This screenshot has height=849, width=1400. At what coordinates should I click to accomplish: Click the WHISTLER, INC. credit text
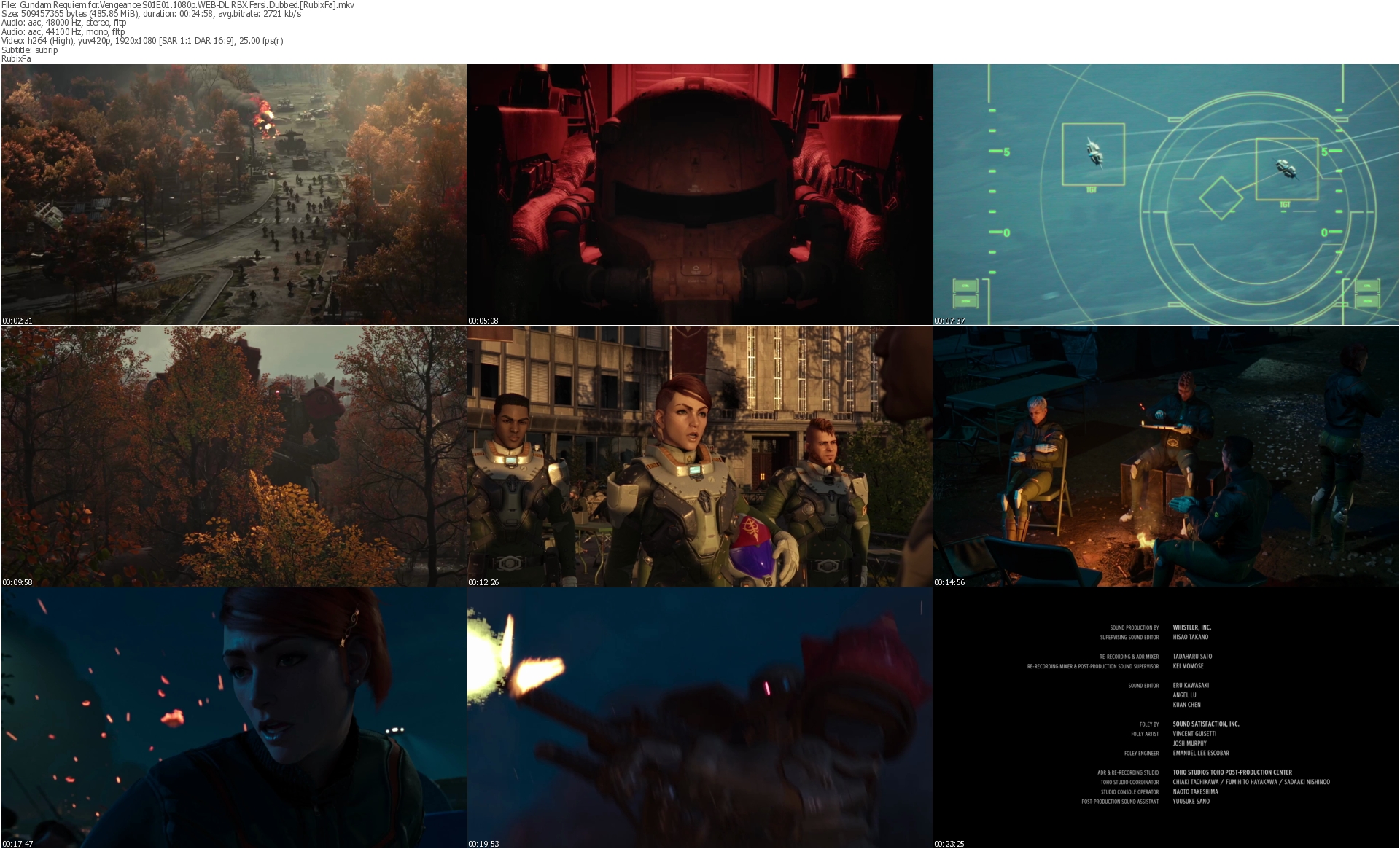(x=1191, y=627)
